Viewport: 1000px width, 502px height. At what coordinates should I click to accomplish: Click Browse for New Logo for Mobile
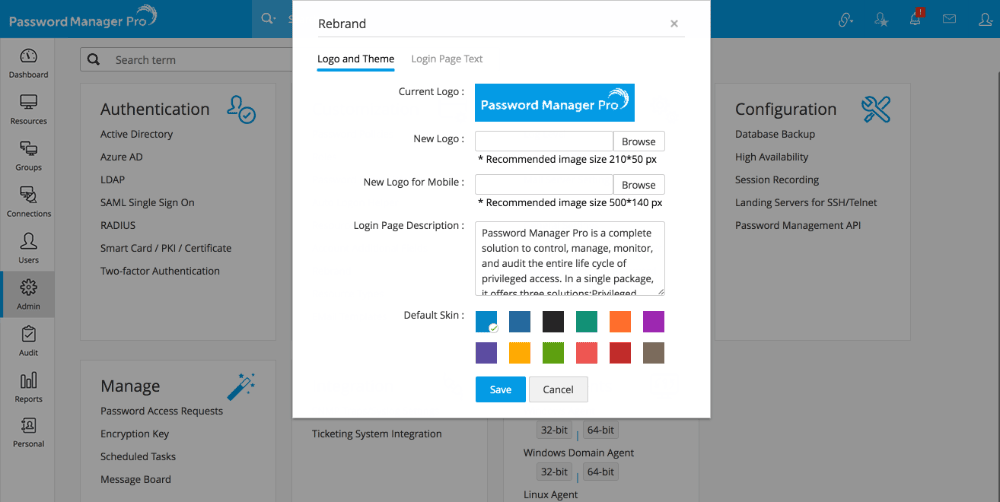pos(638,185)
